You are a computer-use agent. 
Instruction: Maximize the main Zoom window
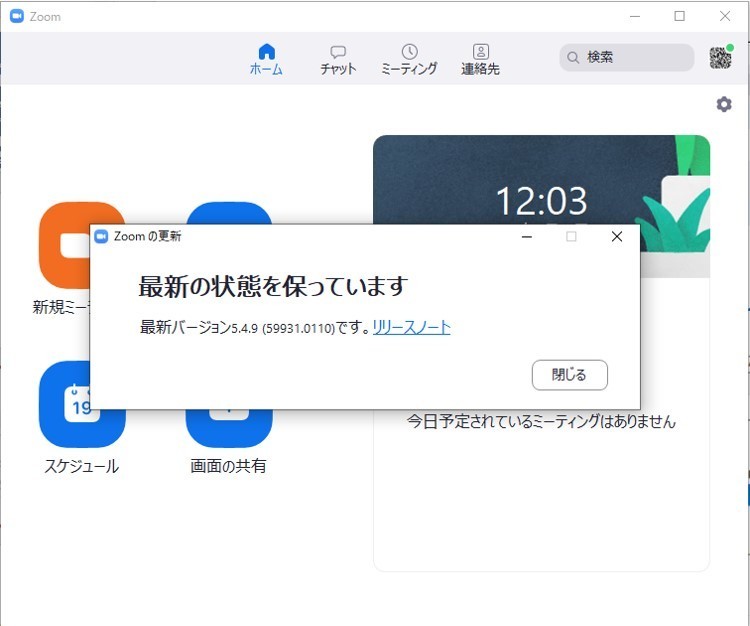coord(680,16)
